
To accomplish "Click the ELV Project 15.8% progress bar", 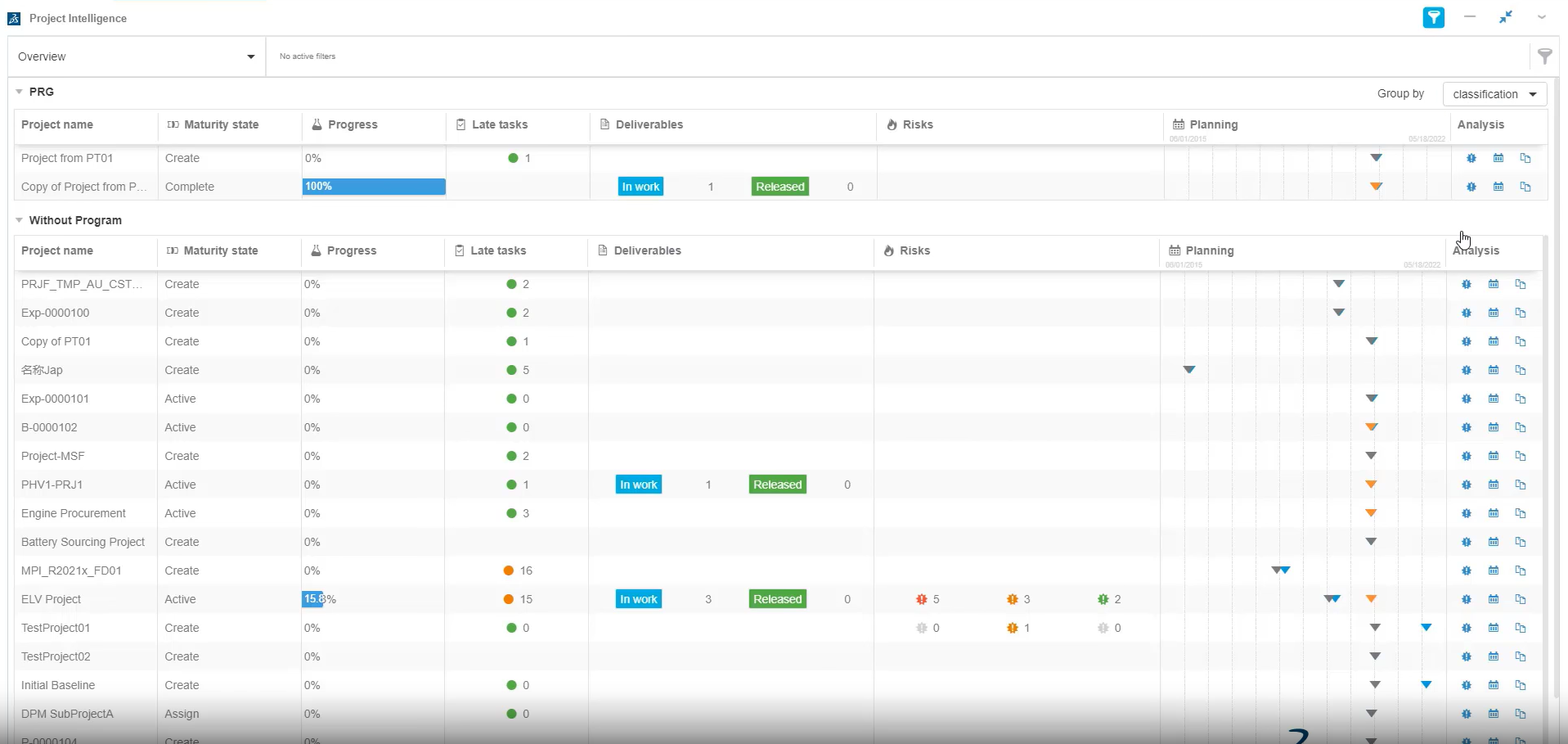I will click(313, 599).
